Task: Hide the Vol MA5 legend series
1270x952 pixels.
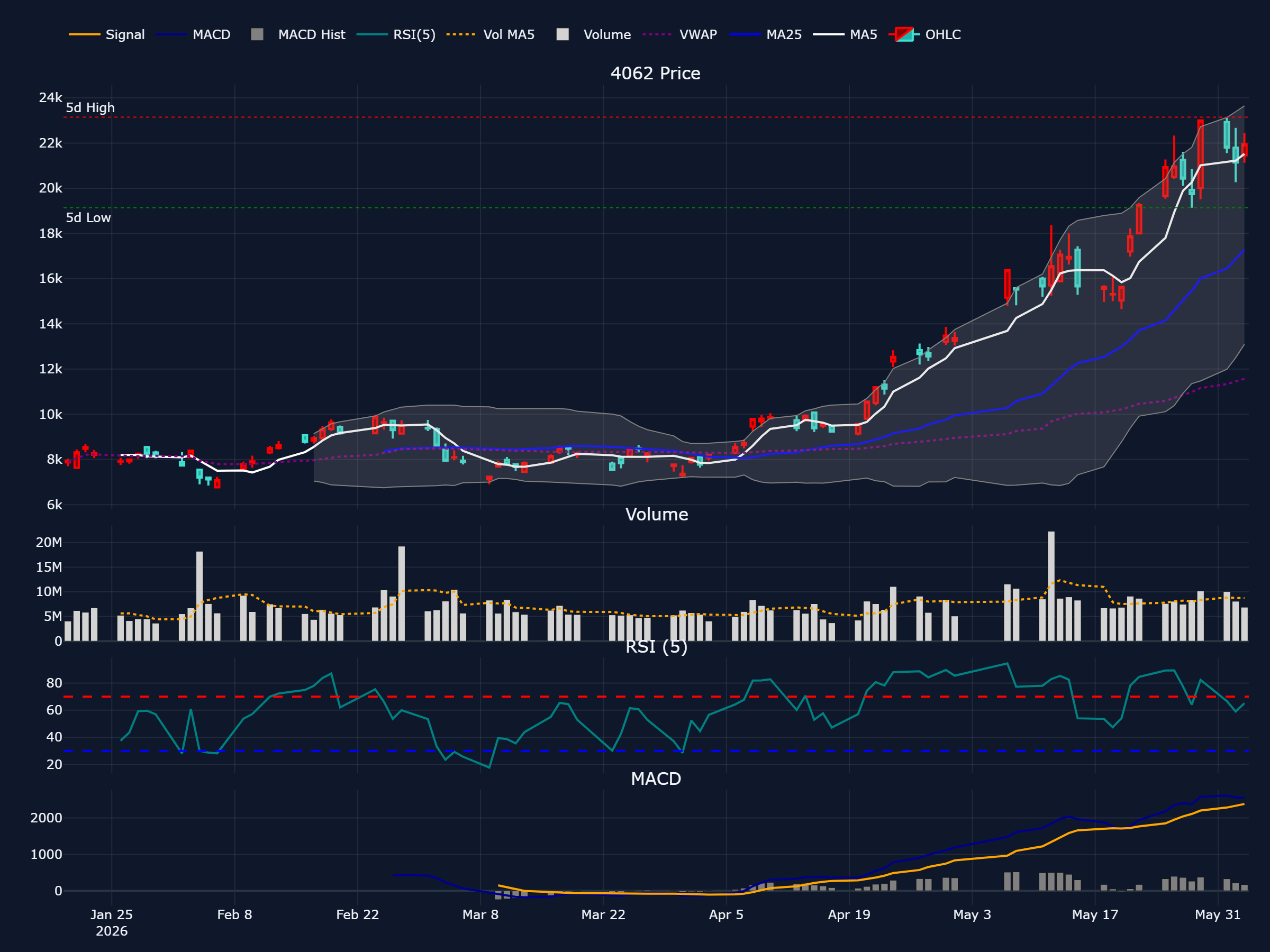Action: 491,34
